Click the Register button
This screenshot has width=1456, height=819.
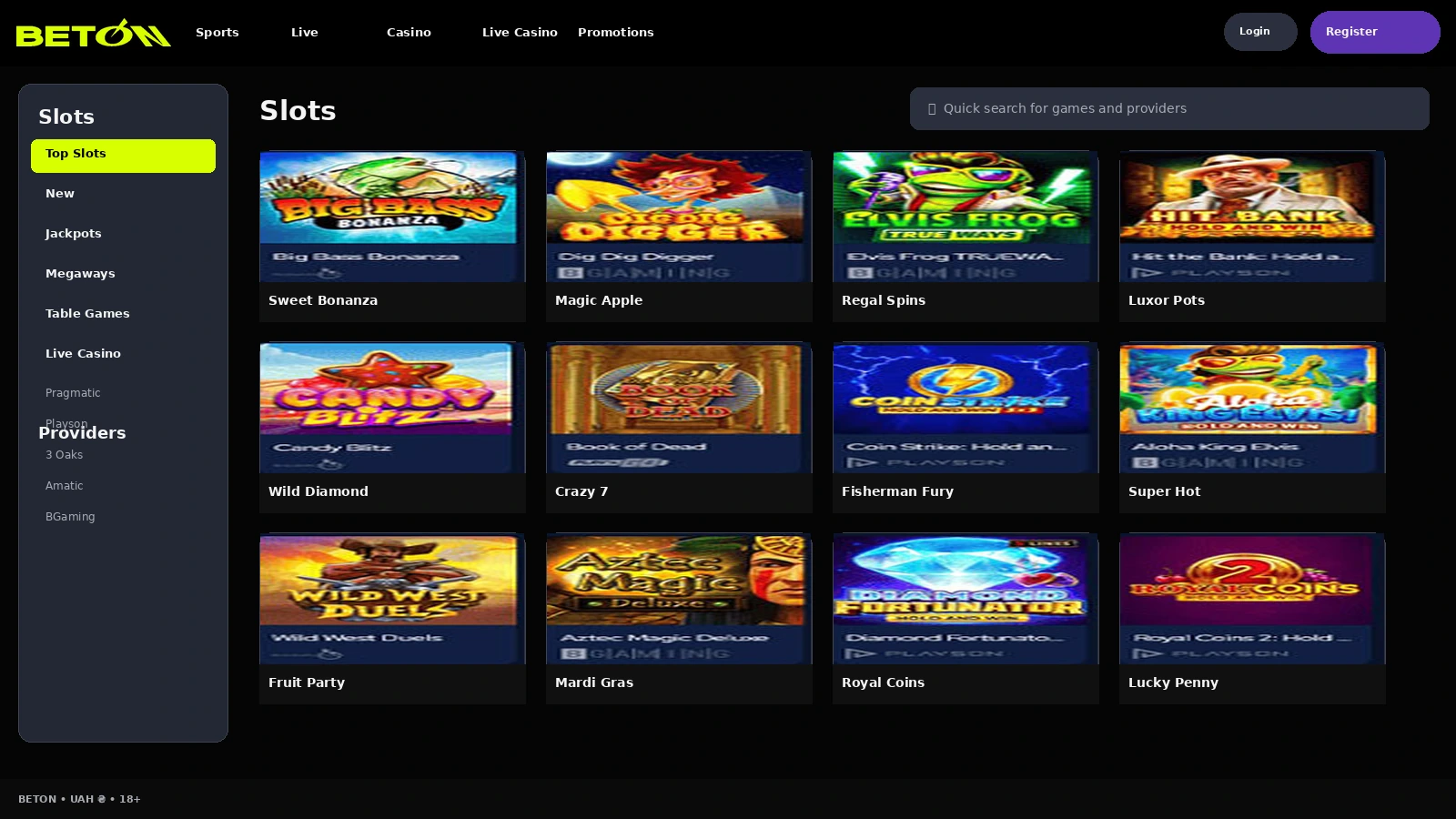click(x=1375, y=32)
